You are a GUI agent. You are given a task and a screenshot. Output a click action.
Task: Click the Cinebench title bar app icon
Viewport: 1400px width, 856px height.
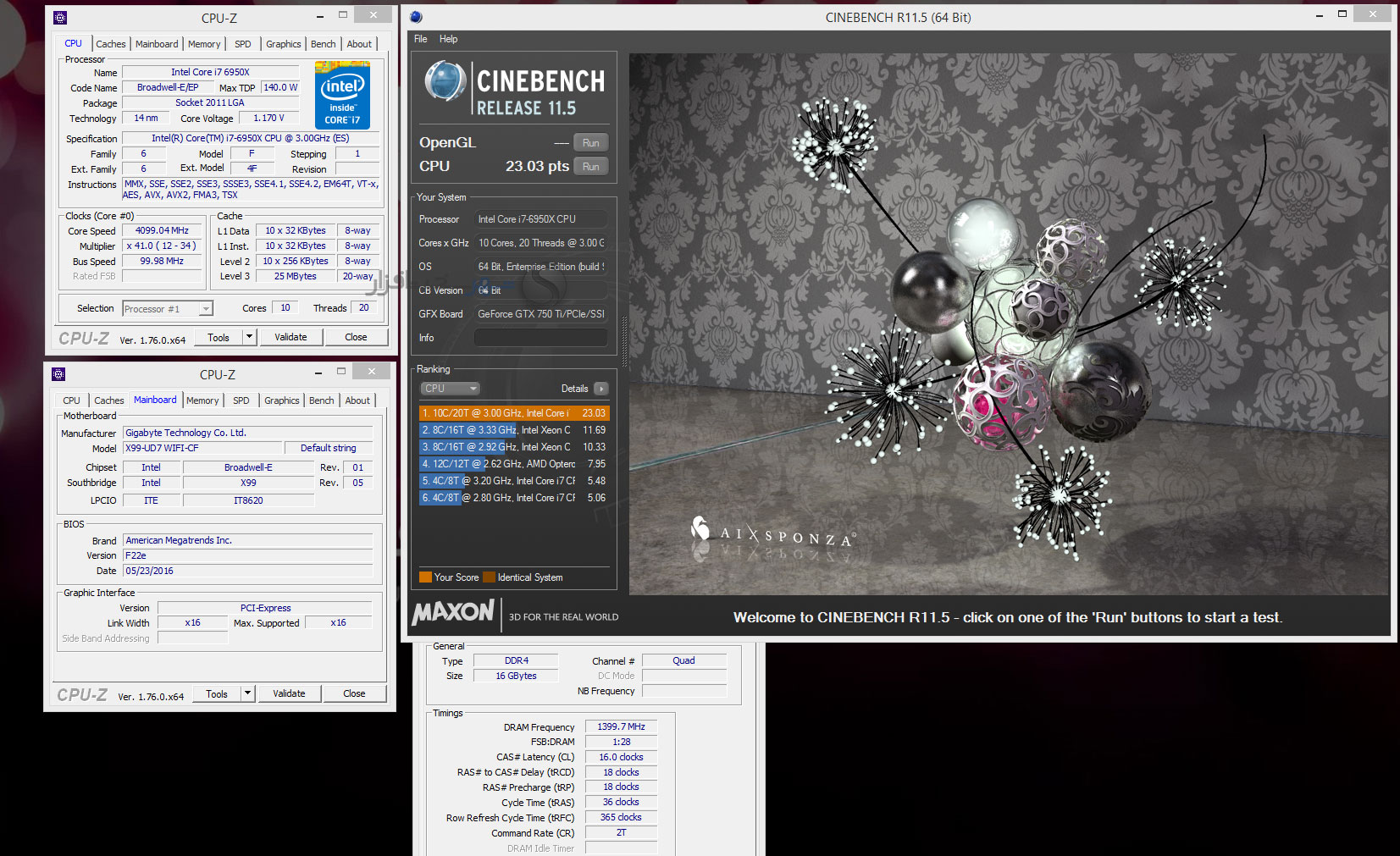pos(416,17)
